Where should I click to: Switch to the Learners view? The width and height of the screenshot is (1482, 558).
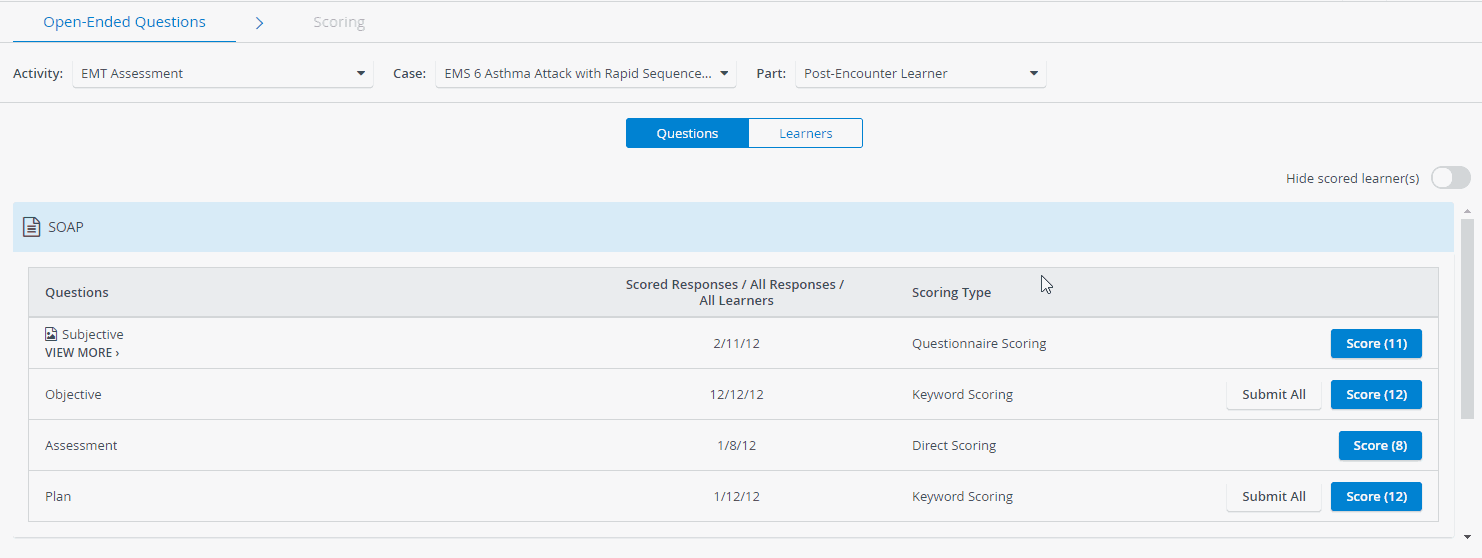(805, 133)
